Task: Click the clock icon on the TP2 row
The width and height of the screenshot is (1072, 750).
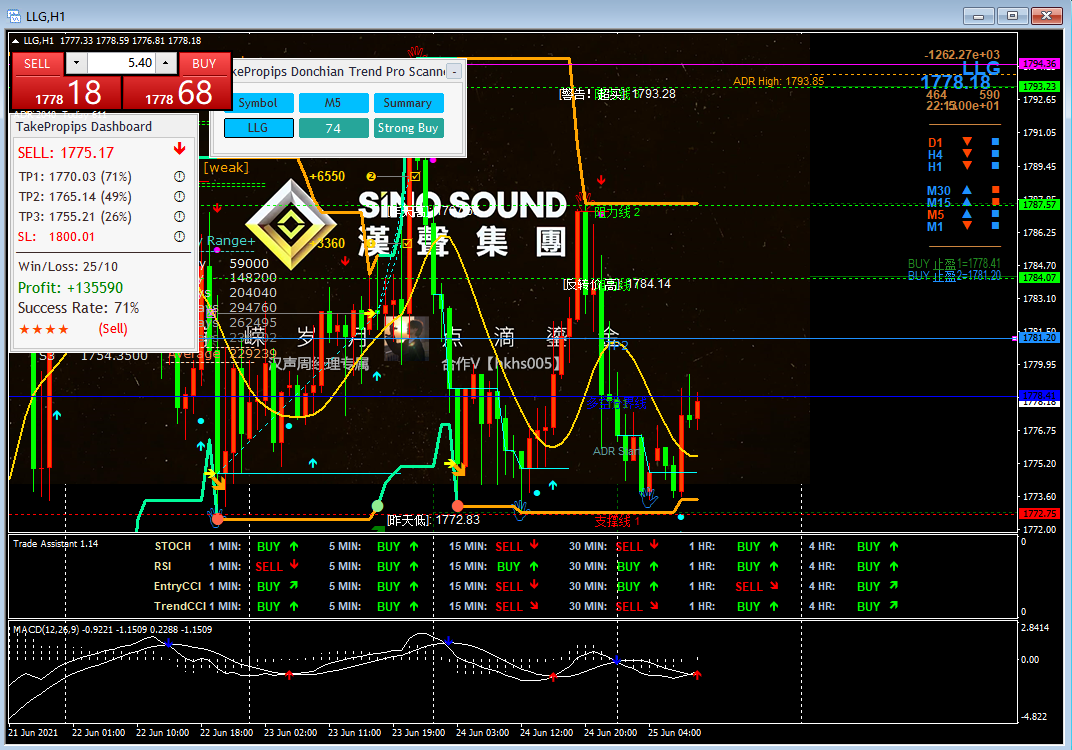Action: click(x=179, y=197)
